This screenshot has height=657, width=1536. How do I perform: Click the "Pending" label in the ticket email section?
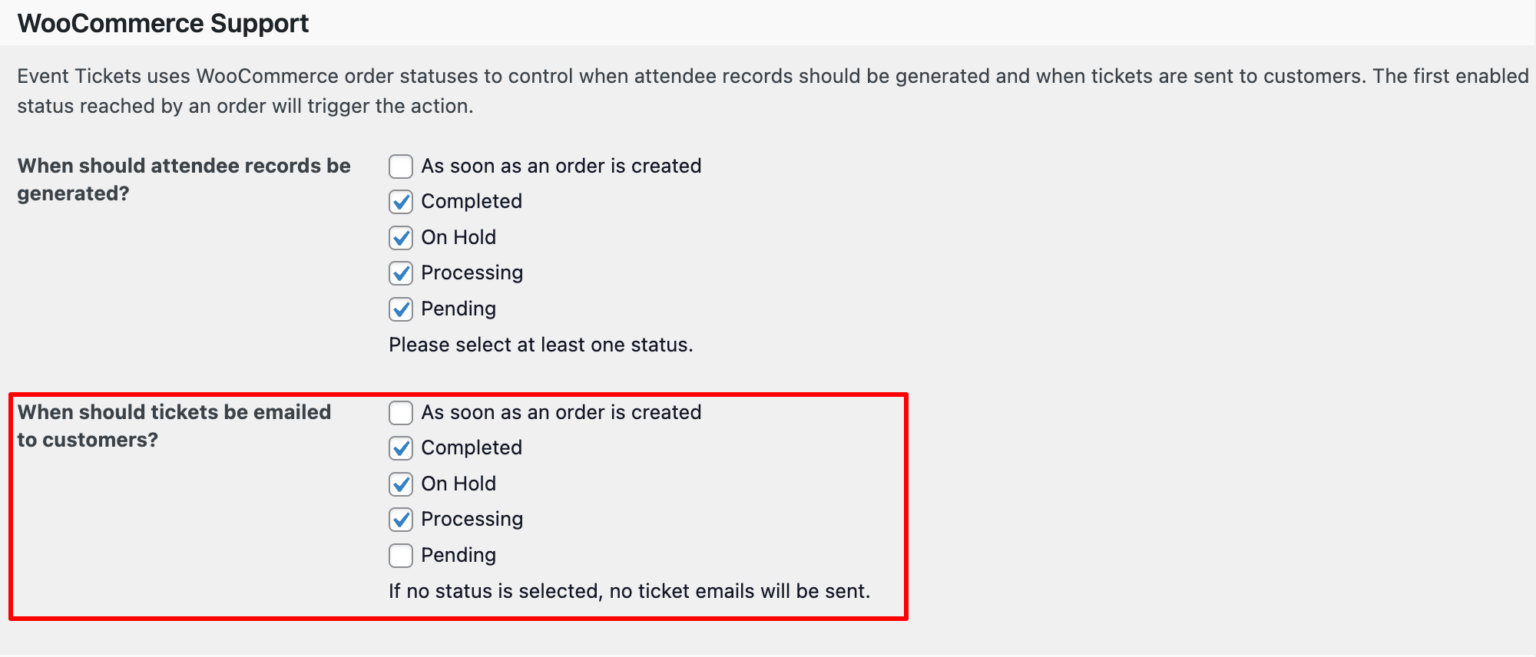[457, 555]
